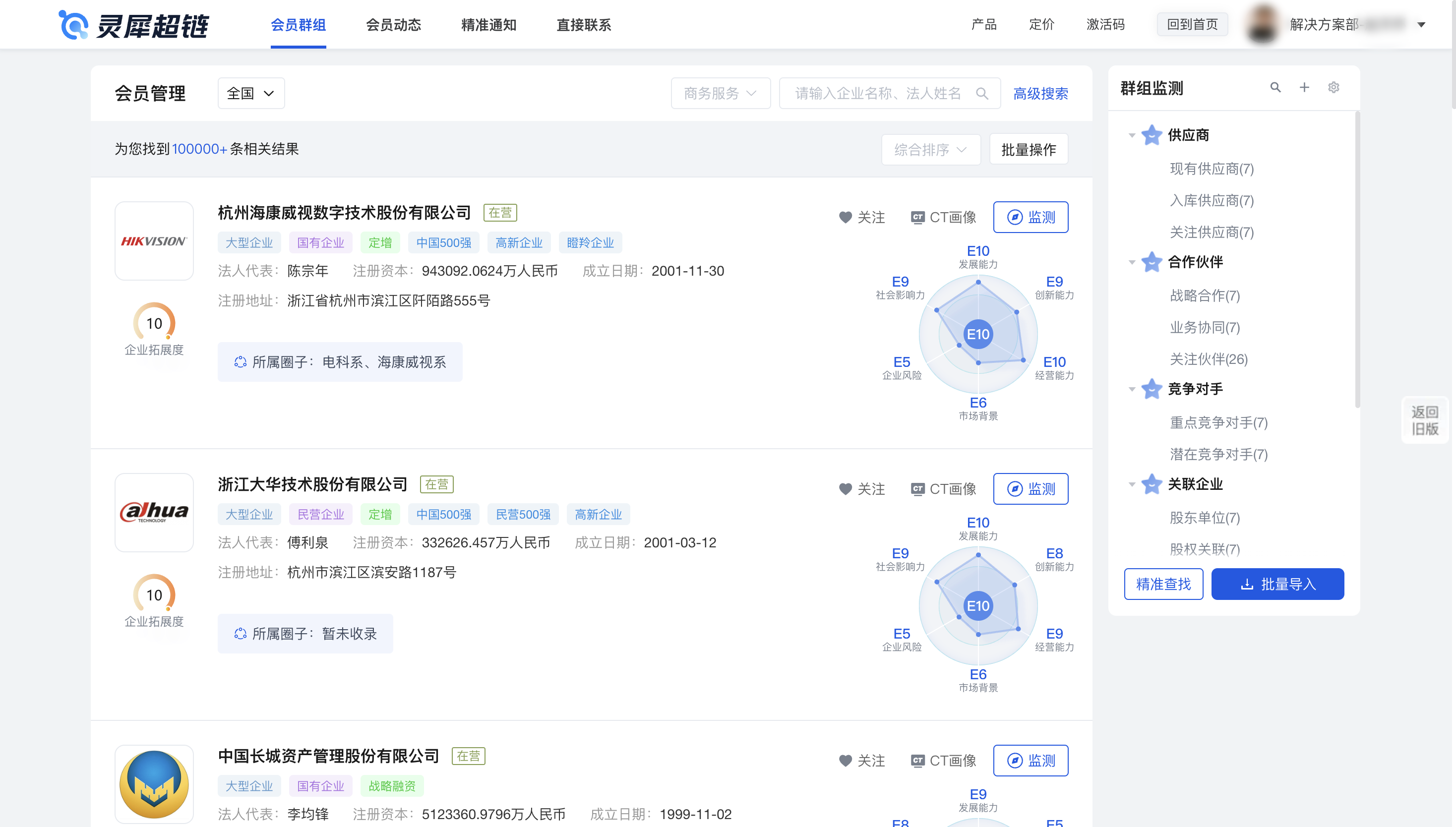The height and width of the screenshot is (827, 1456).
Task: Switch to 精准通知 tab
Action: pyautogui.click(x=488, y=25)
